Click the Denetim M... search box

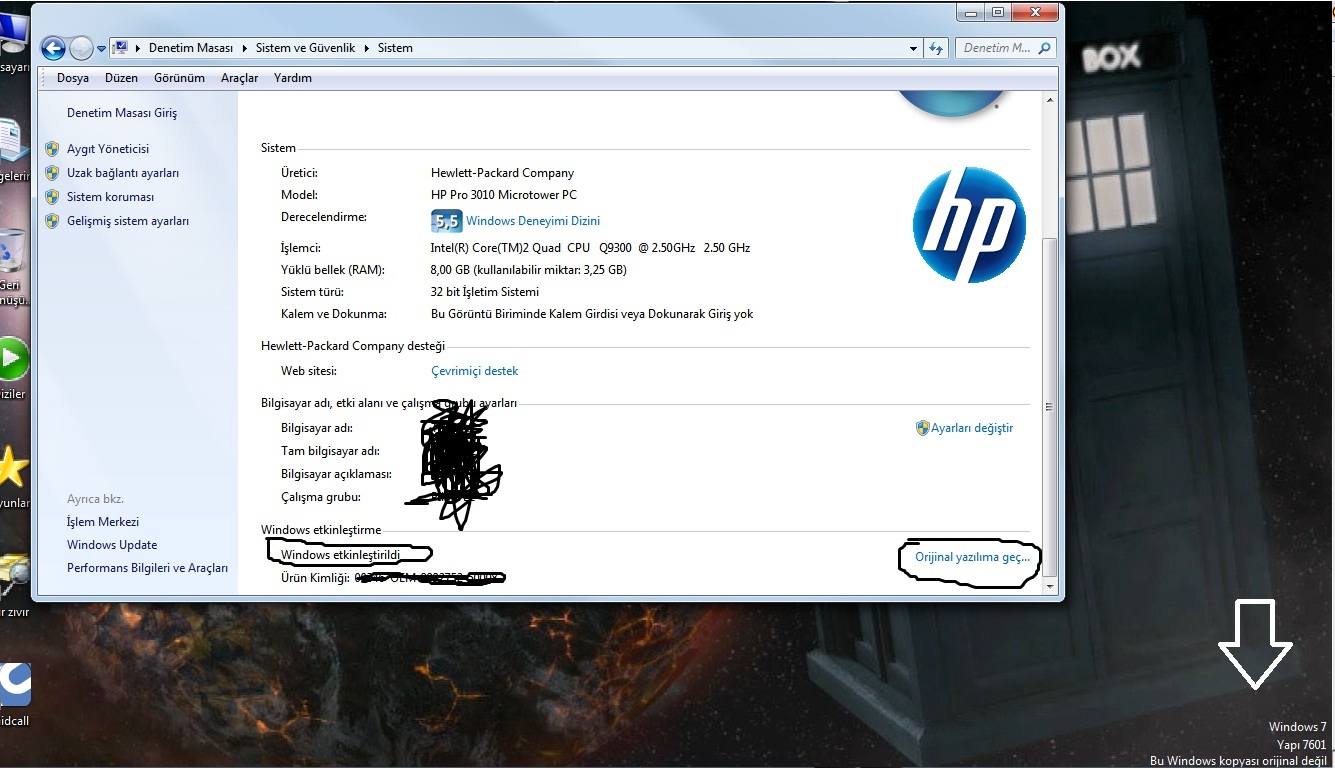coord(1006,48)
